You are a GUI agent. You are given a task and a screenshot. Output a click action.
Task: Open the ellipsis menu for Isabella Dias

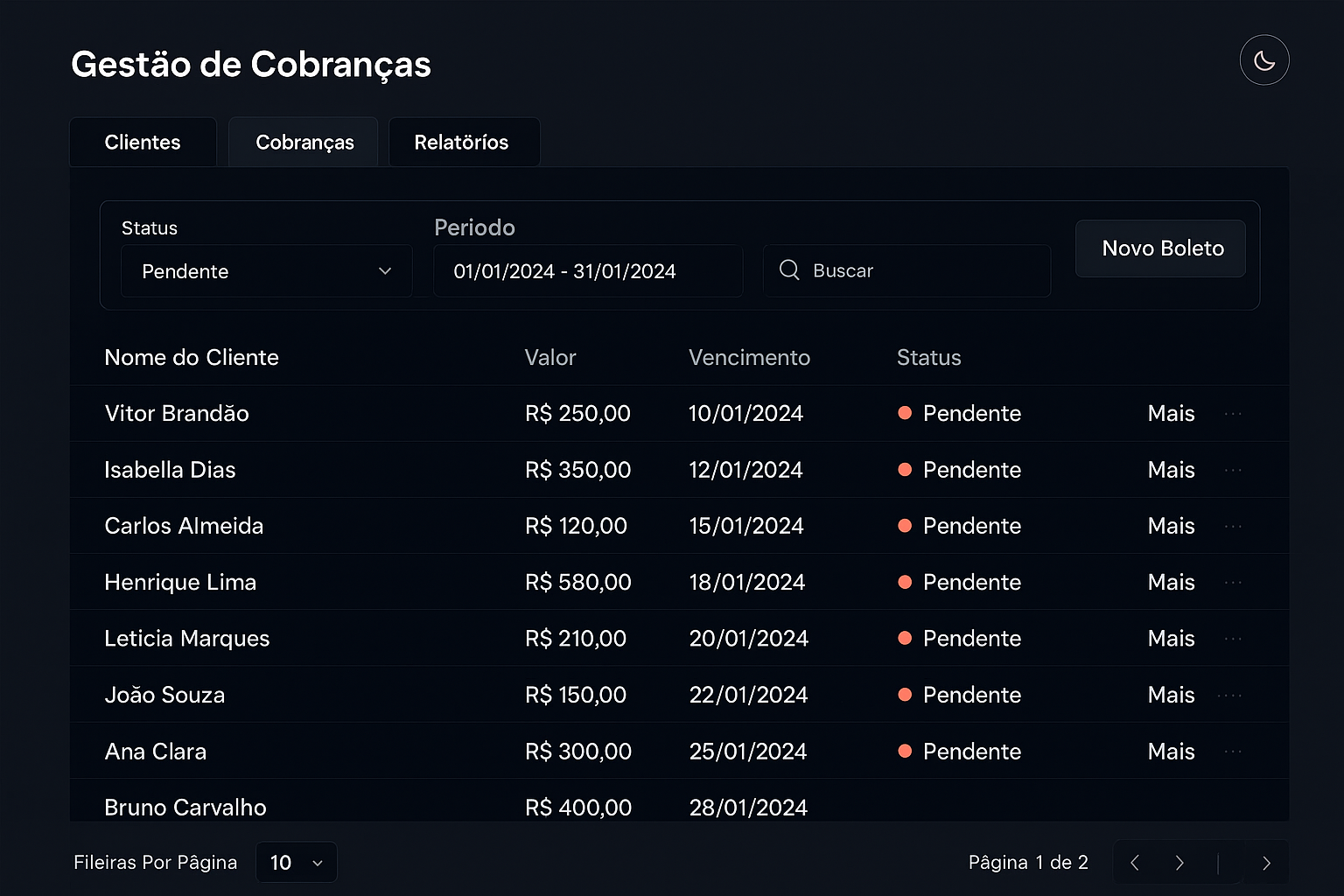click(x=1233, y=470)
